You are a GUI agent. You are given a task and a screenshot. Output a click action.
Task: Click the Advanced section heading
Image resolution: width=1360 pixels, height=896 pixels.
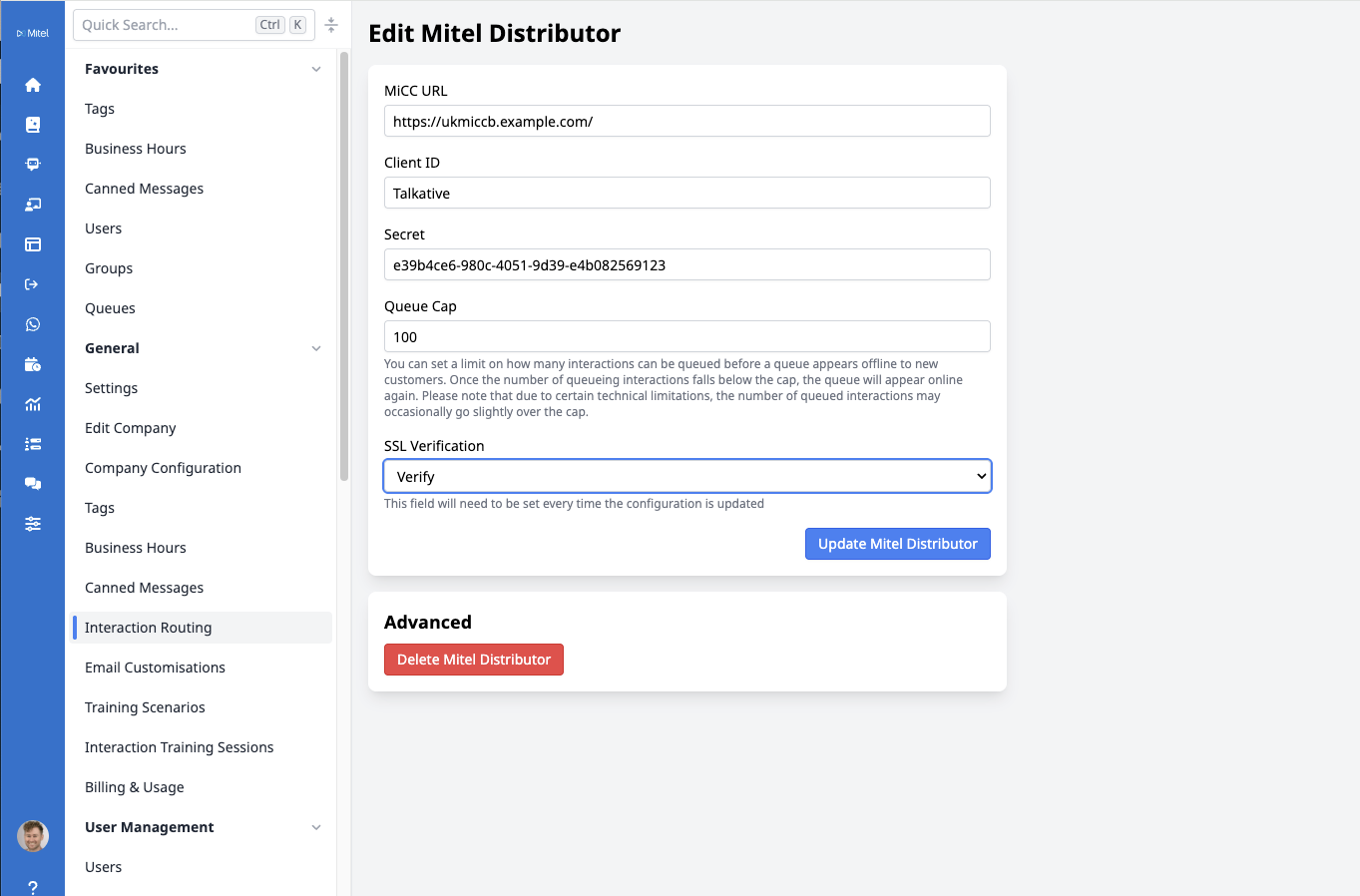coord(428,622)
